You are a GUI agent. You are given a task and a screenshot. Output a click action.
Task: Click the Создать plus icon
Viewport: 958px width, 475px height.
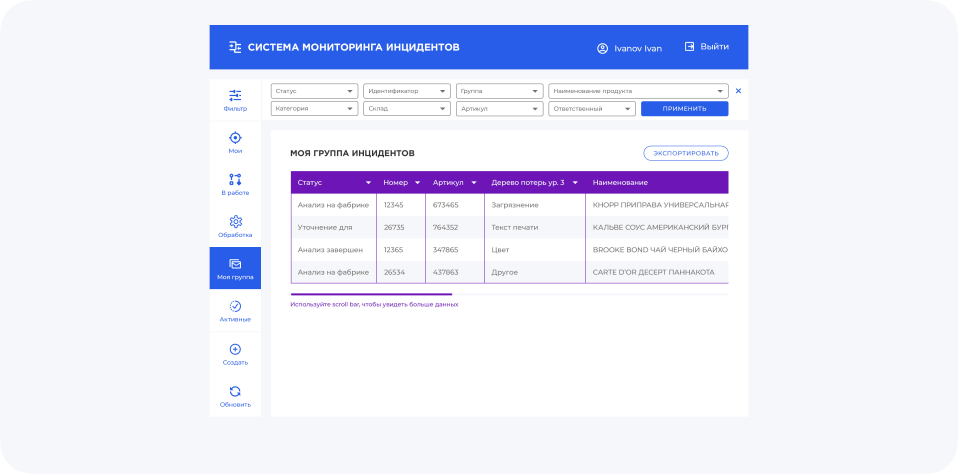235,349
